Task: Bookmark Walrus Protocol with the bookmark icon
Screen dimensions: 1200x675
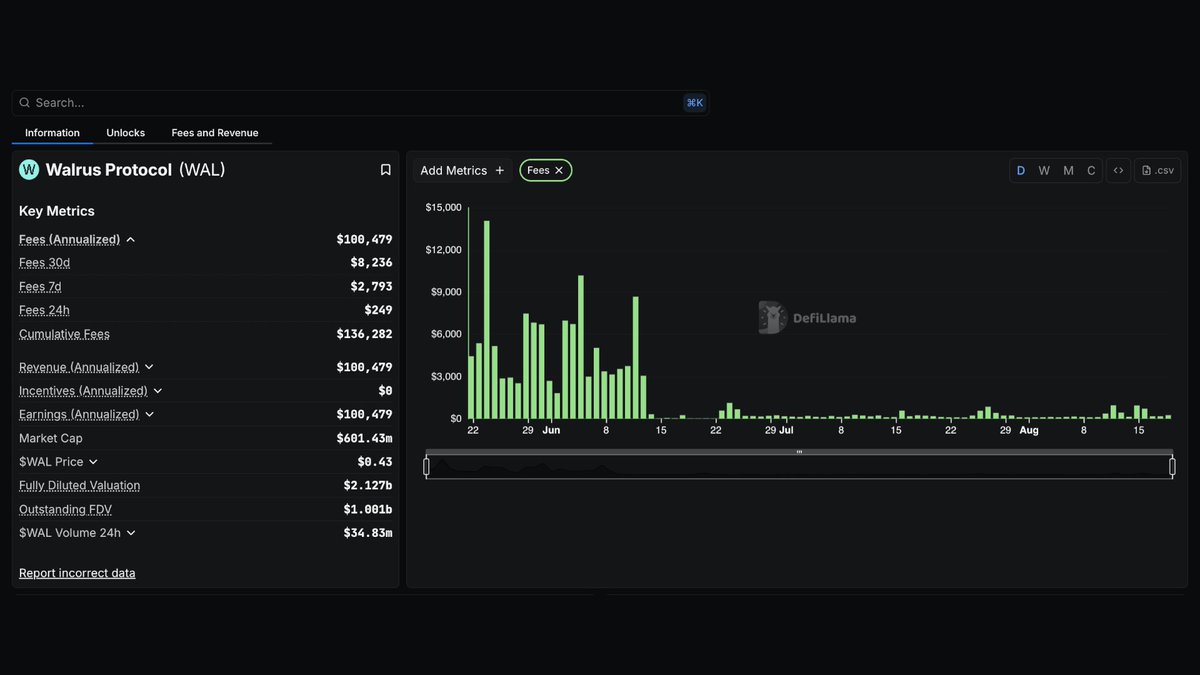Action: (x=385, y=170)
